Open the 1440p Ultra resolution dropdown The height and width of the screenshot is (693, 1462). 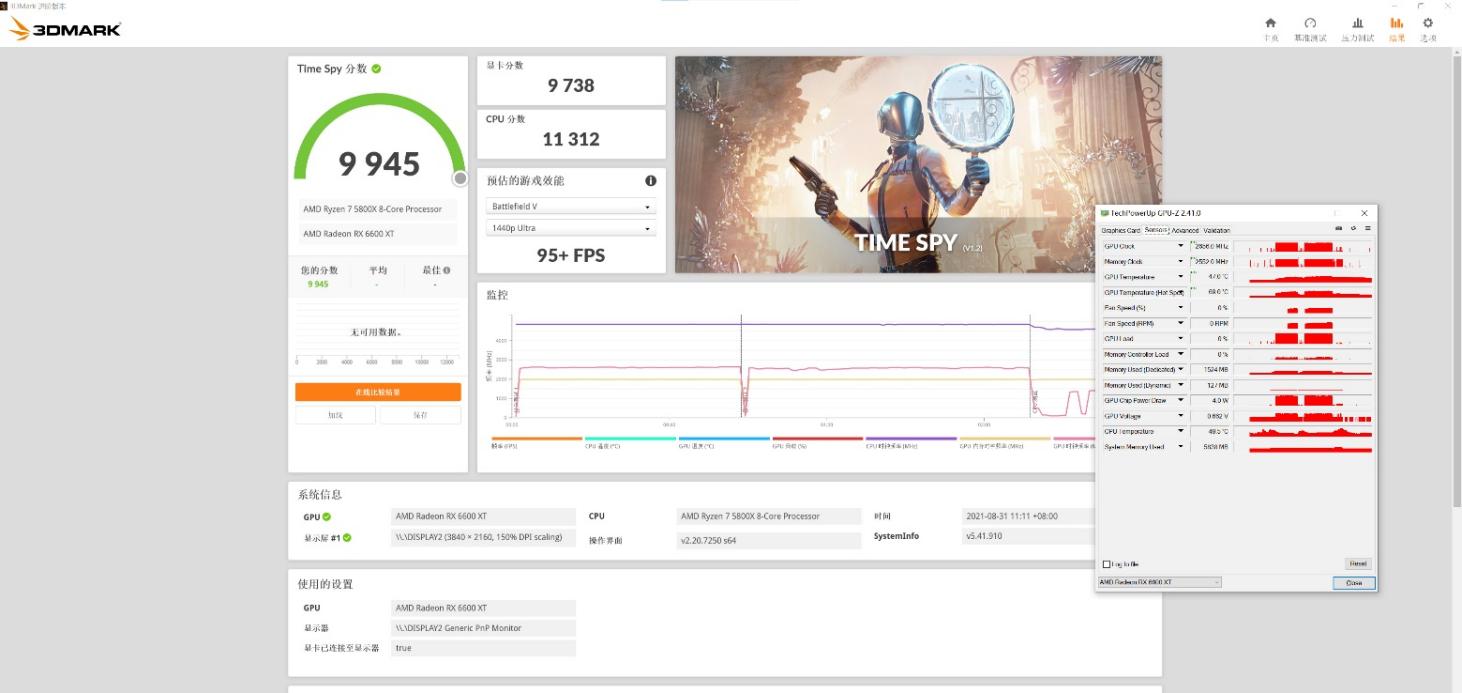(571, 229)
